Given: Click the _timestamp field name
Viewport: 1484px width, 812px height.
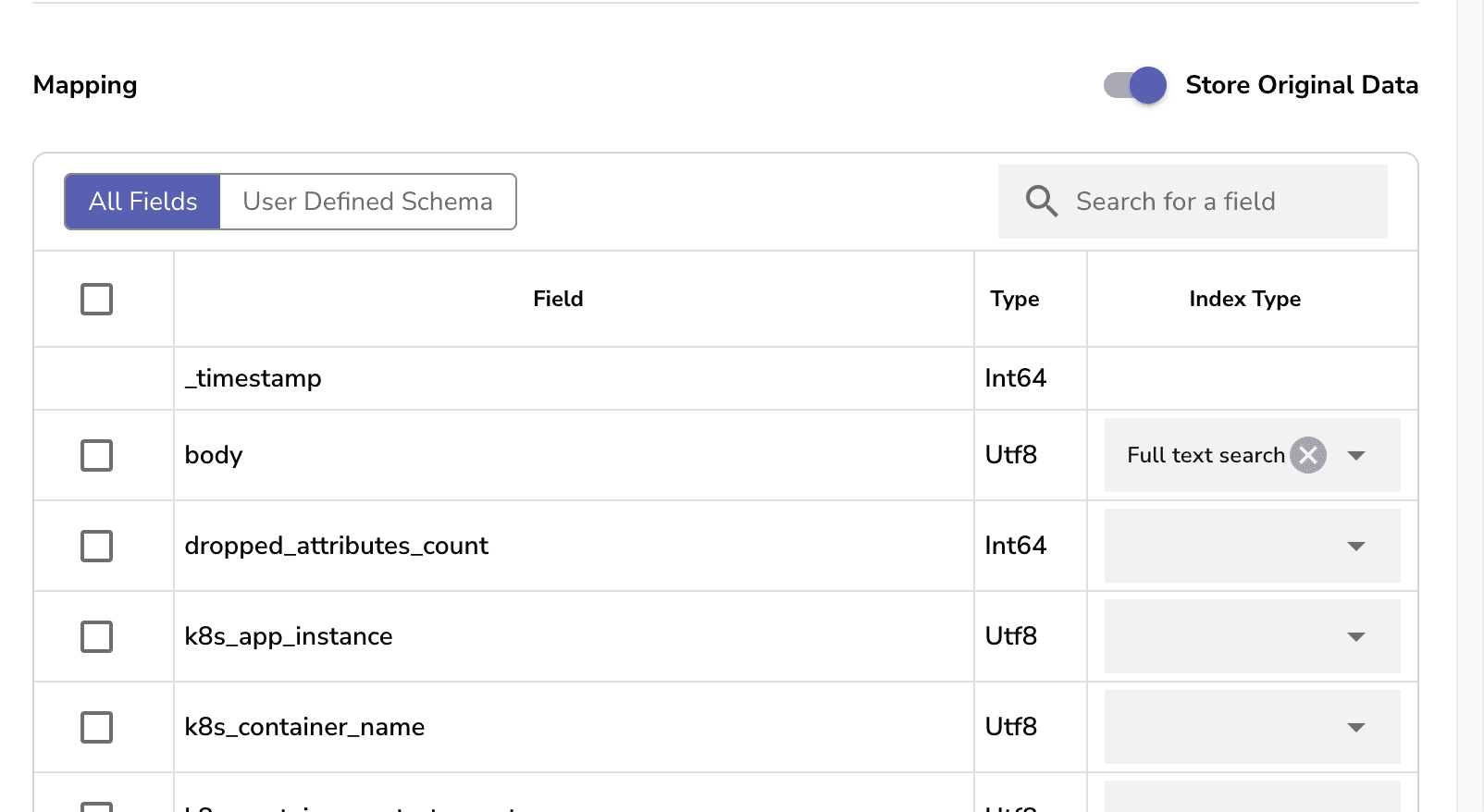Looking at the screenshot, I should [x=254, y=378].
